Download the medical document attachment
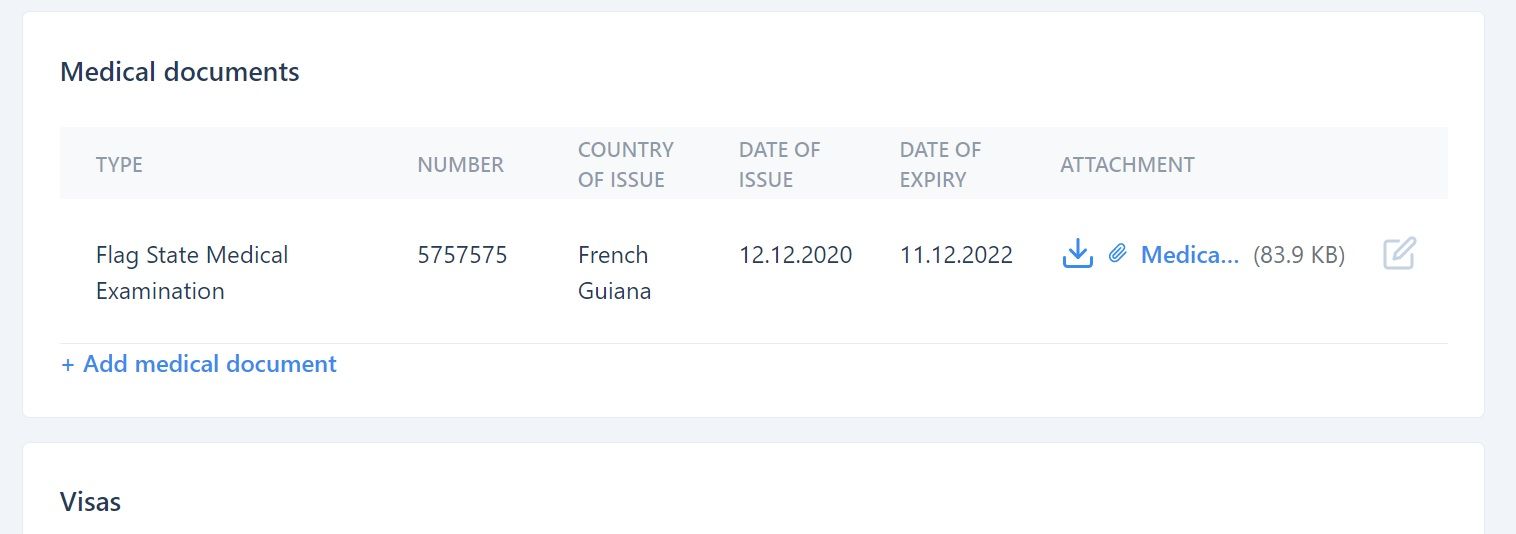1516x534 pixels. click(1077, 254)
